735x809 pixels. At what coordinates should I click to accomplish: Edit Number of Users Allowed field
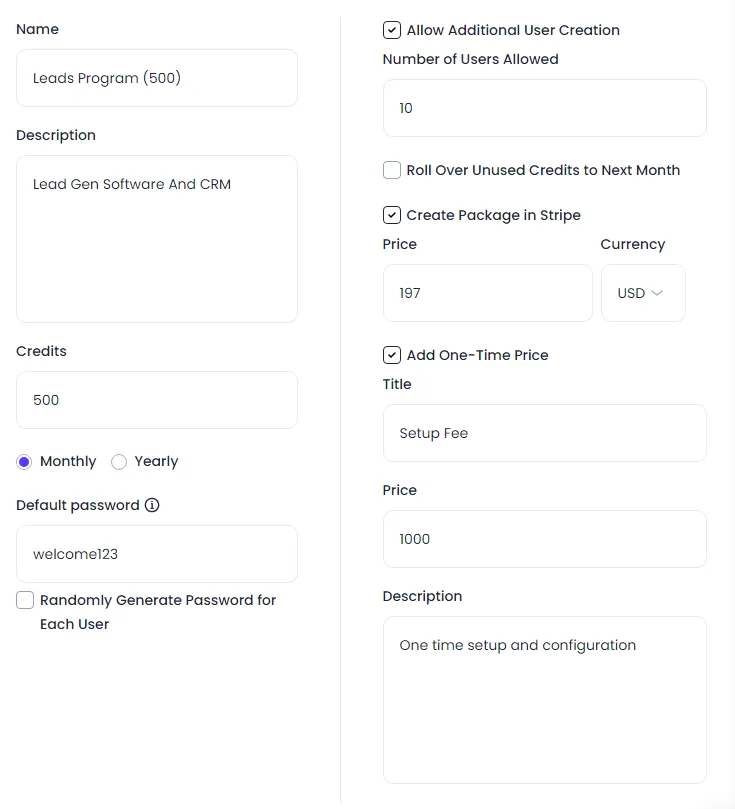tap(545, 108)
